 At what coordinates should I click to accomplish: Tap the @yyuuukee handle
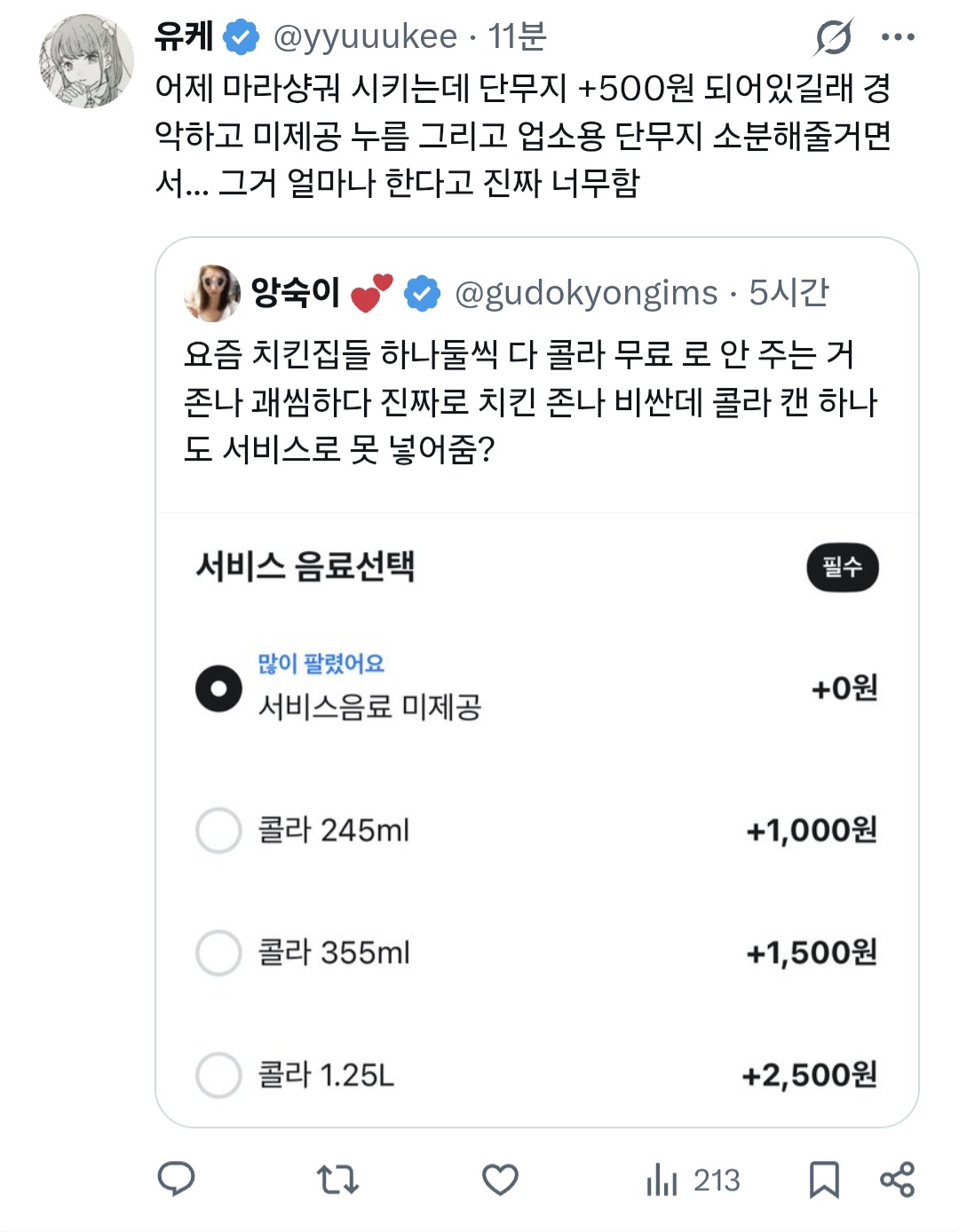tap(365, 37)
